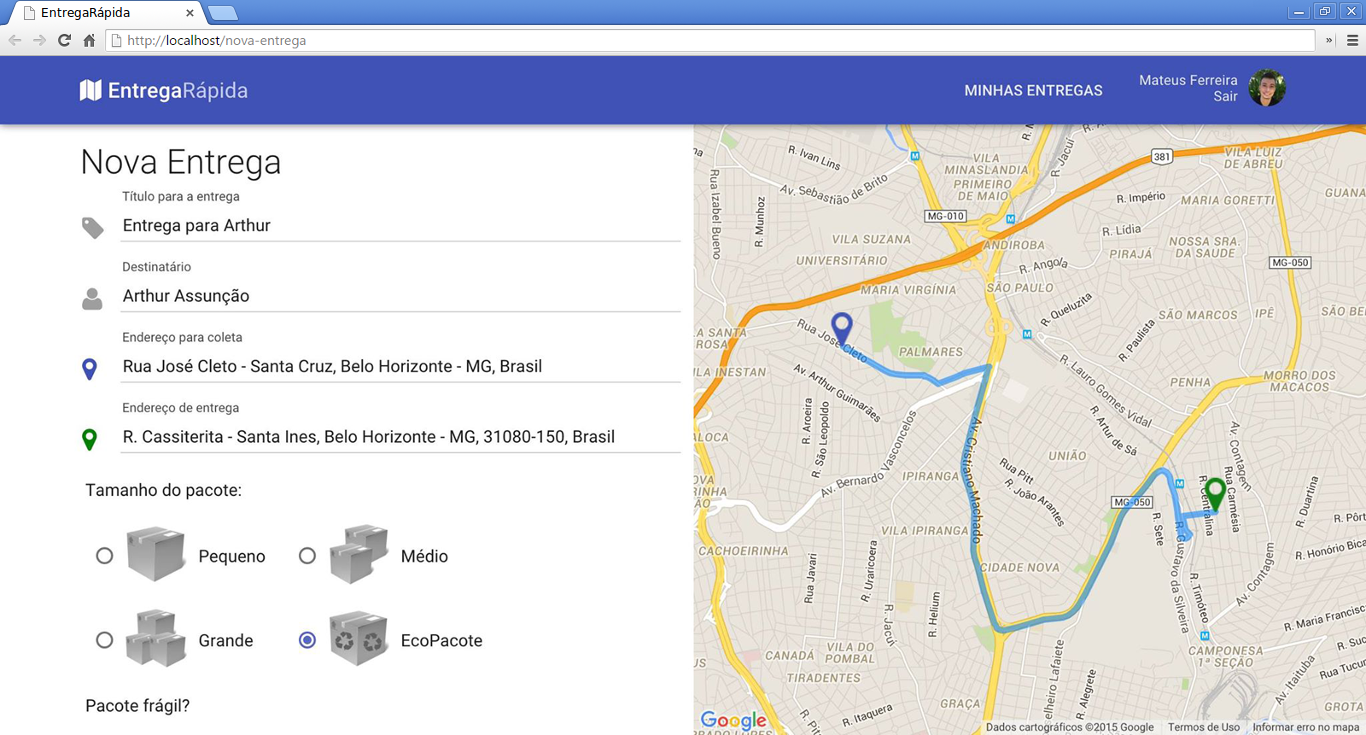Click the page icon in address bar
This screenshot has height=735, width=1366.
click(116, 41)
